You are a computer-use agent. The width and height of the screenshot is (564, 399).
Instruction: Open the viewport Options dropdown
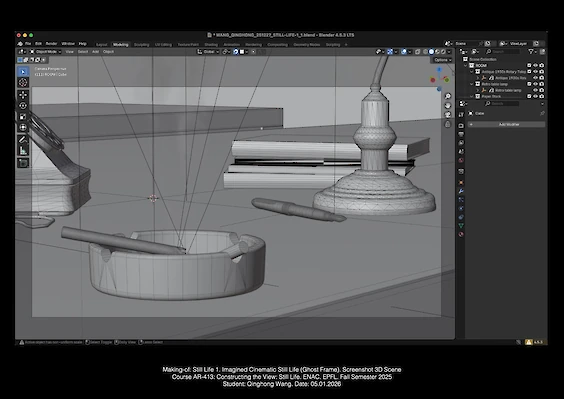click(442, 60)
